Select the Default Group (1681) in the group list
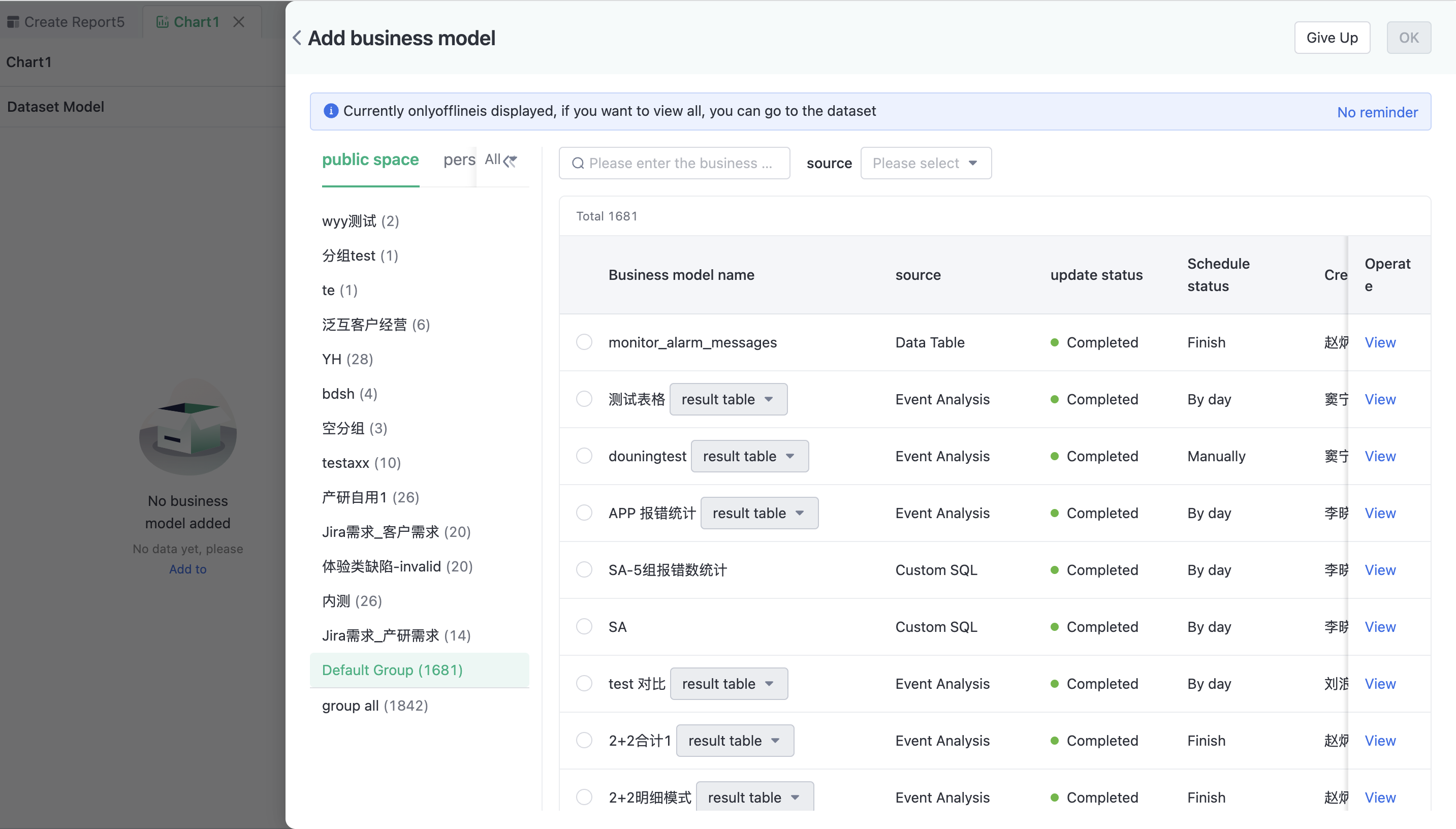 [x=392, y=669]
